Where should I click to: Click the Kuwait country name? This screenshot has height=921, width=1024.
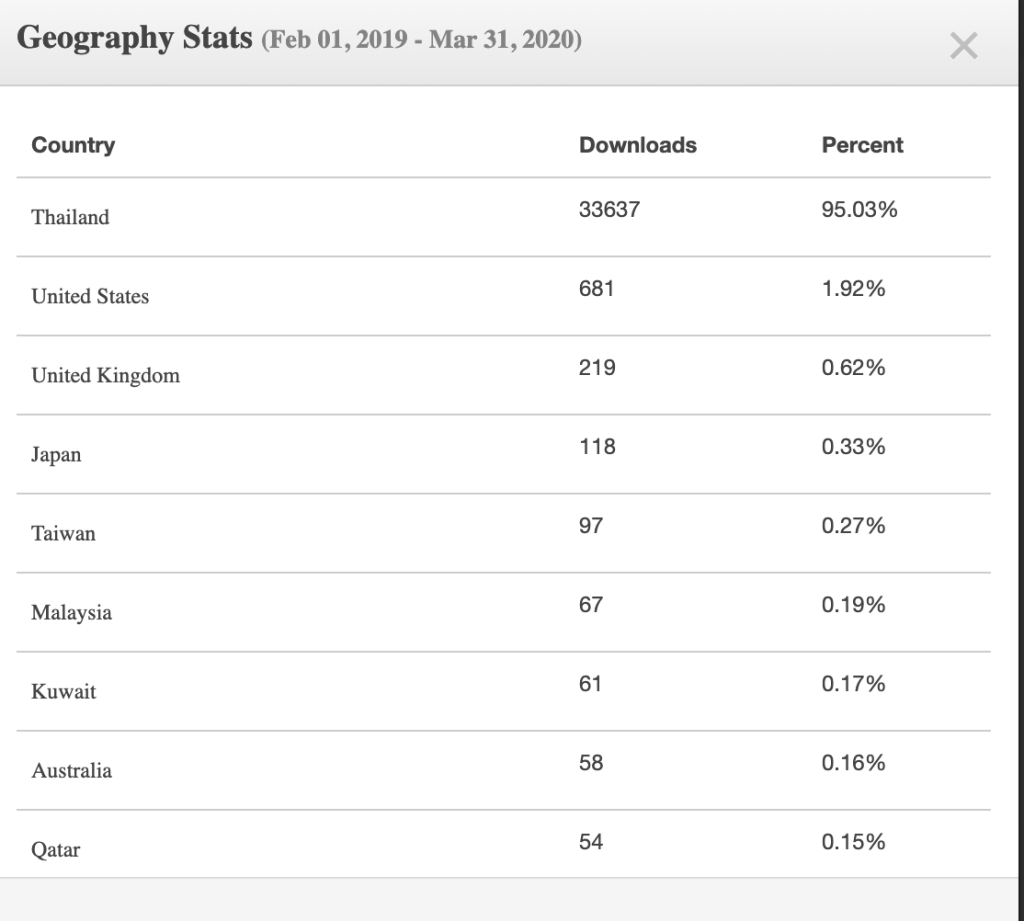pos(63,691)
